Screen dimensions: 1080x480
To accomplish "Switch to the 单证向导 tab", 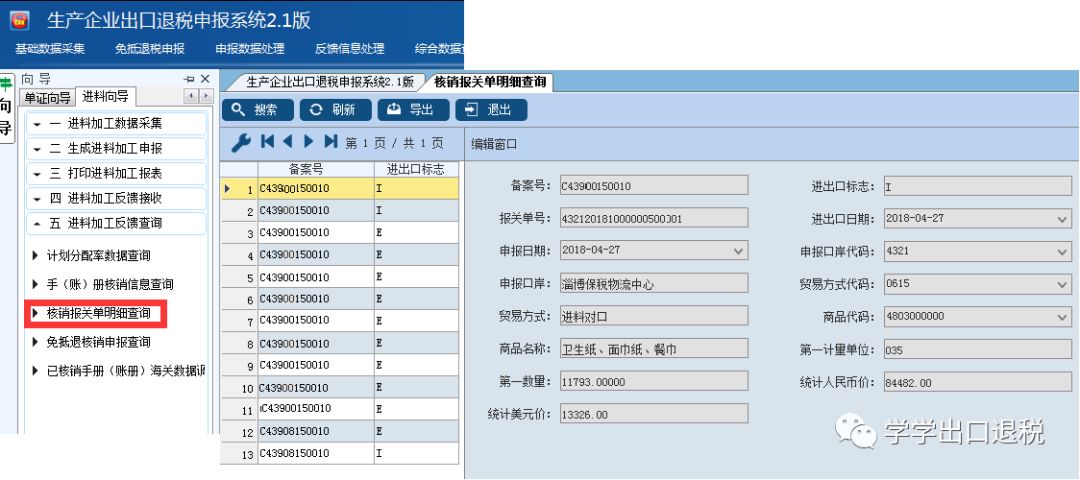I will pos(48,98).
